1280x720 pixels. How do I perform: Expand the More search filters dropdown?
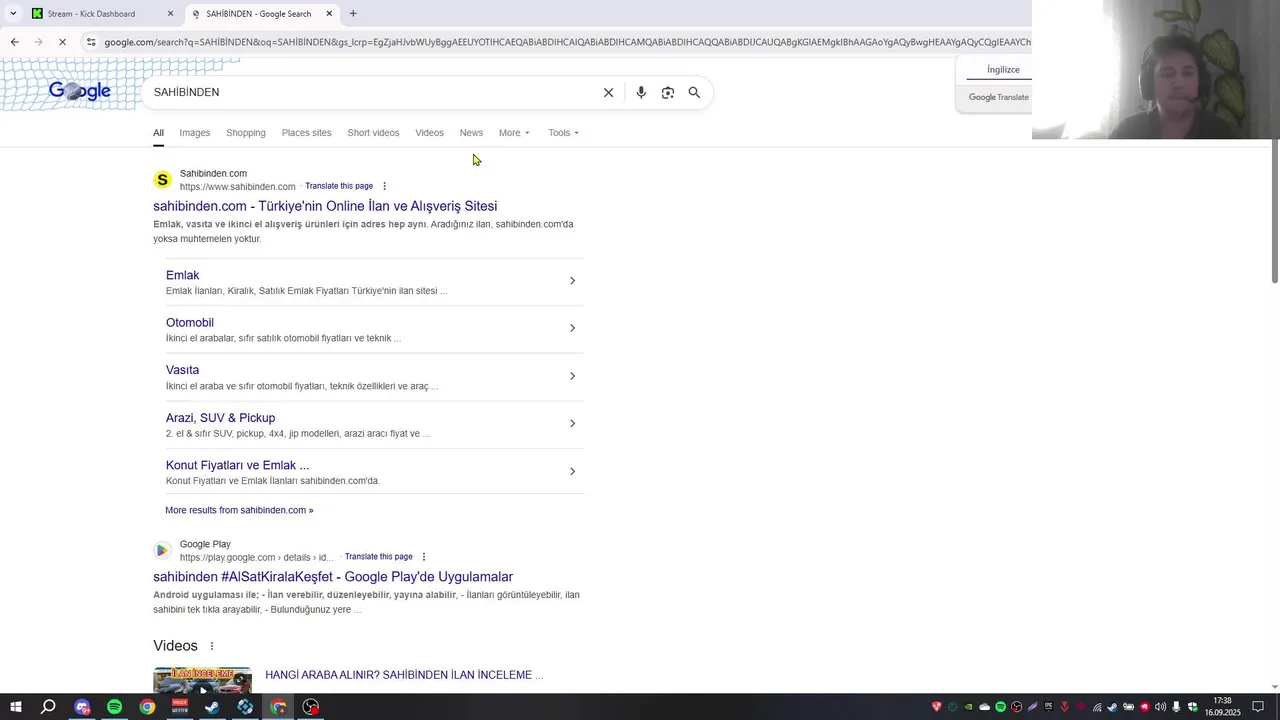514,133
